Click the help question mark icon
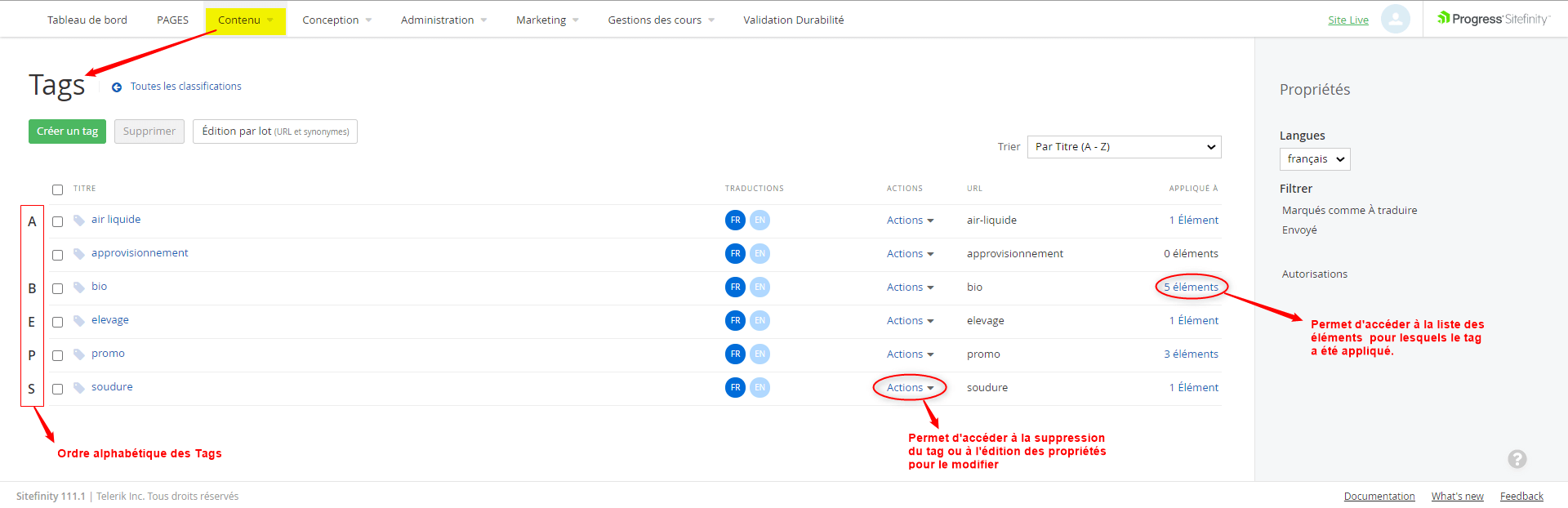 pyautogui.click(x=1517, y=459)
